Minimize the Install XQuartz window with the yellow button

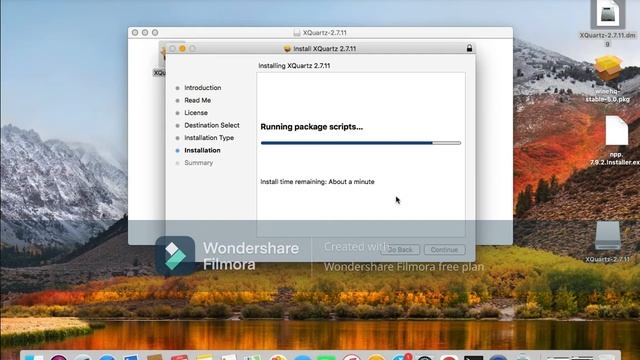pyautogui.click(x=182, y=49)
